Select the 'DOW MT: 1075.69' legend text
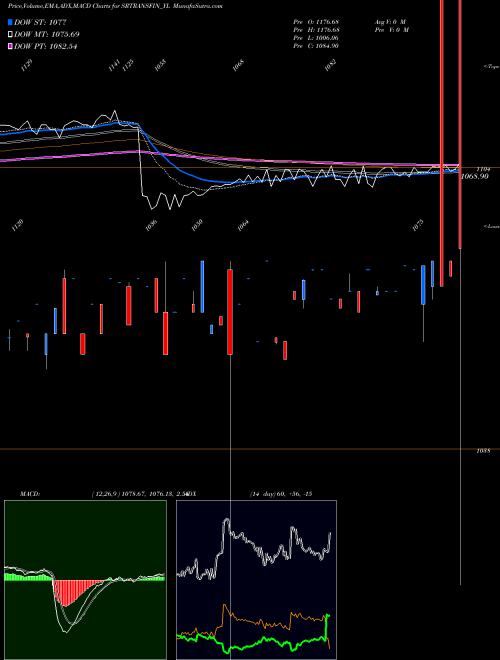The height and width of the screenshot is (660, 500). (x=47, y=34)
